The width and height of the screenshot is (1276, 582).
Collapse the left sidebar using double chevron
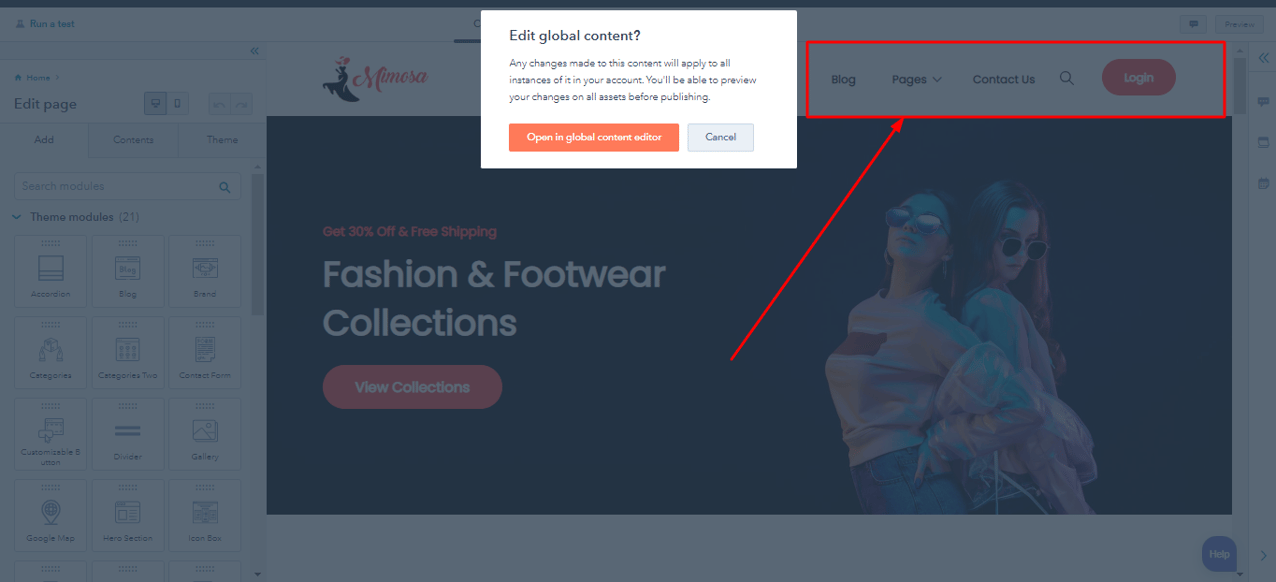click(x=254, y=51)
